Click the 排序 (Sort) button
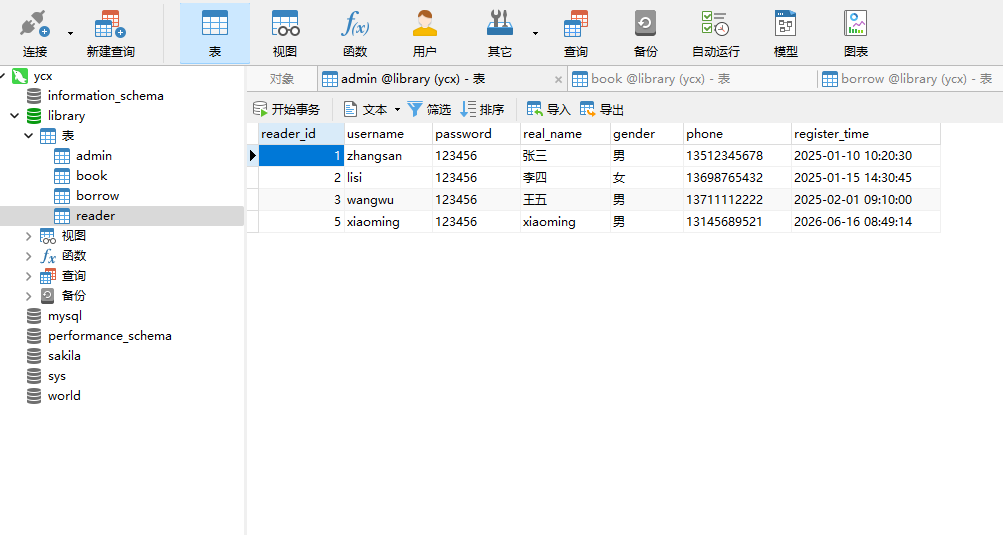This screenshot has height=535, width=1003. (x=482, y=109)
